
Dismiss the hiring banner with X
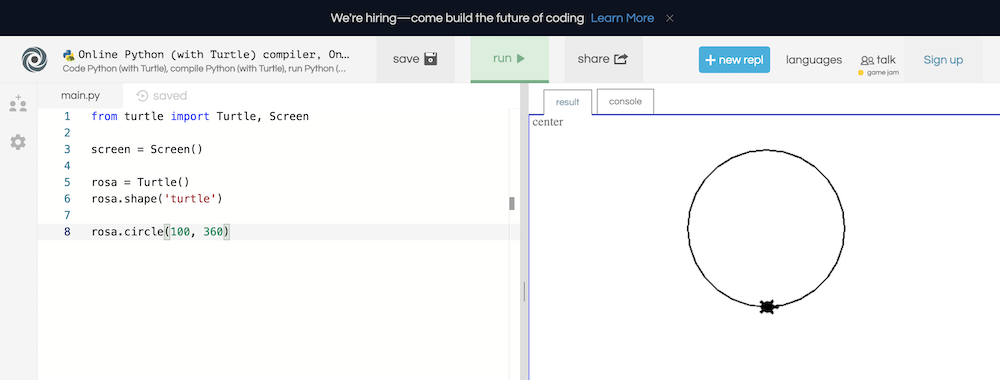click(x=670, y=18)
